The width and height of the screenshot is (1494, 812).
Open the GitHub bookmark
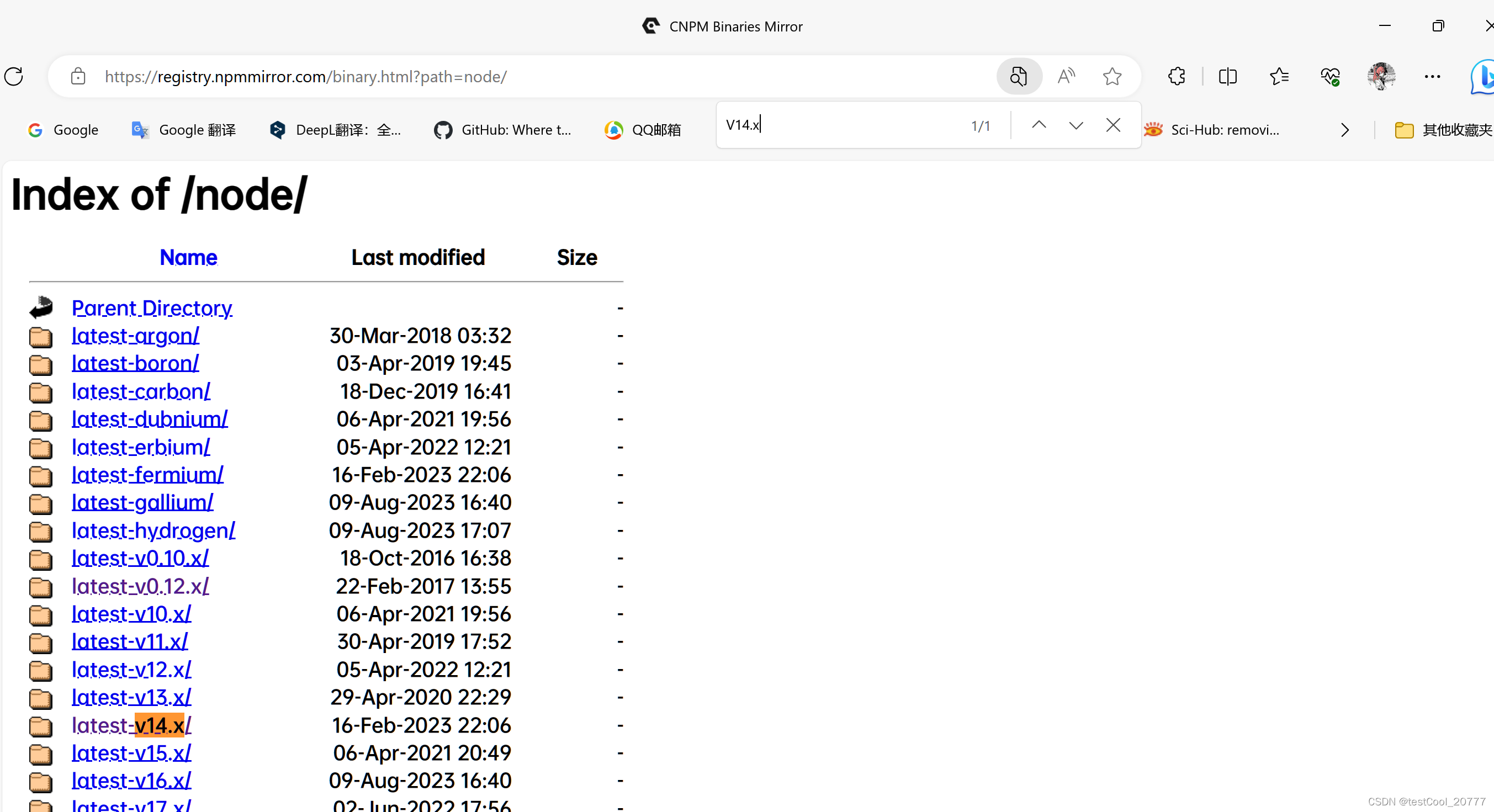pos(502,130)
